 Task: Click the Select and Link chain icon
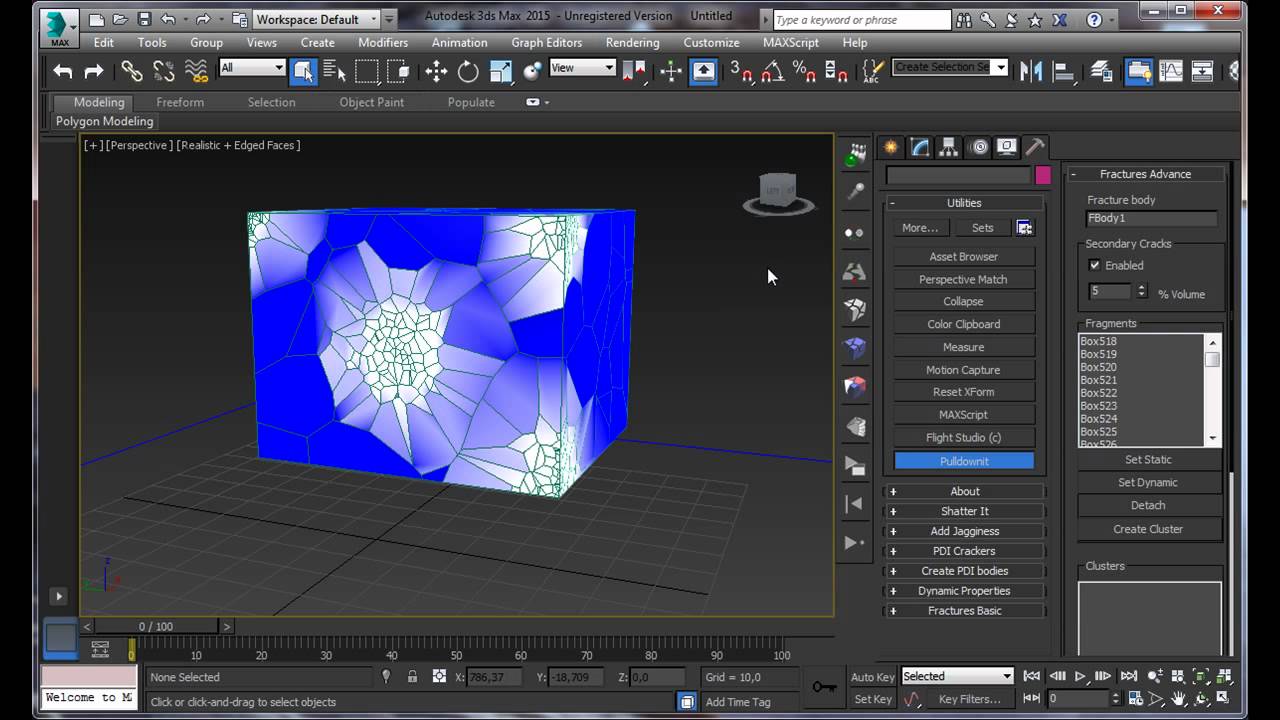pyautogui.click(x=132, y=71)
